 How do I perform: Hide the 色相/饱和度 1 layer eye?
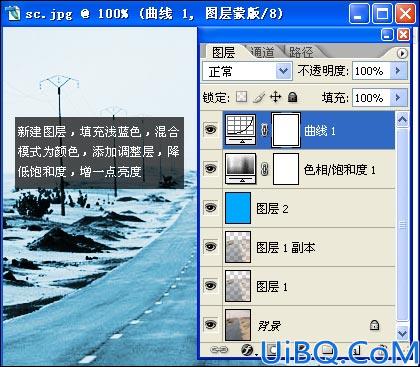[x=210, y=169]
